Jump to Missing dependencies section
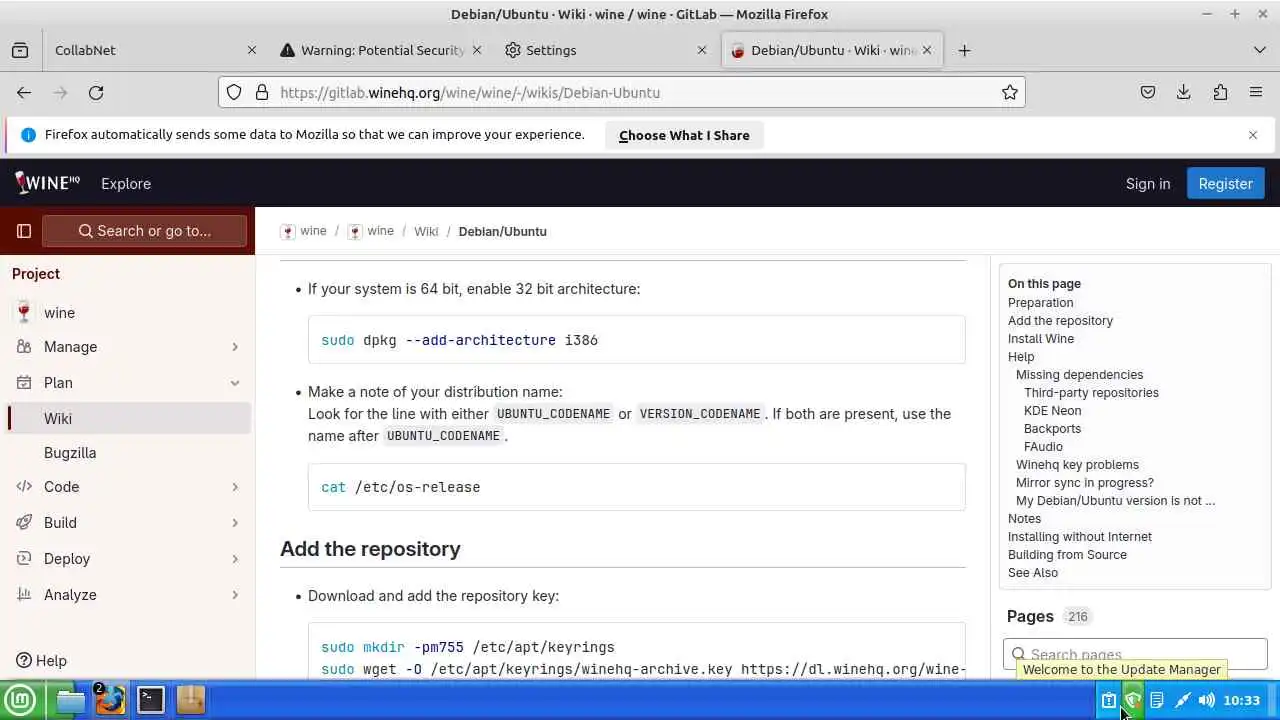Viewport: 1280px width, 720px height. (x=1079, y=375)
